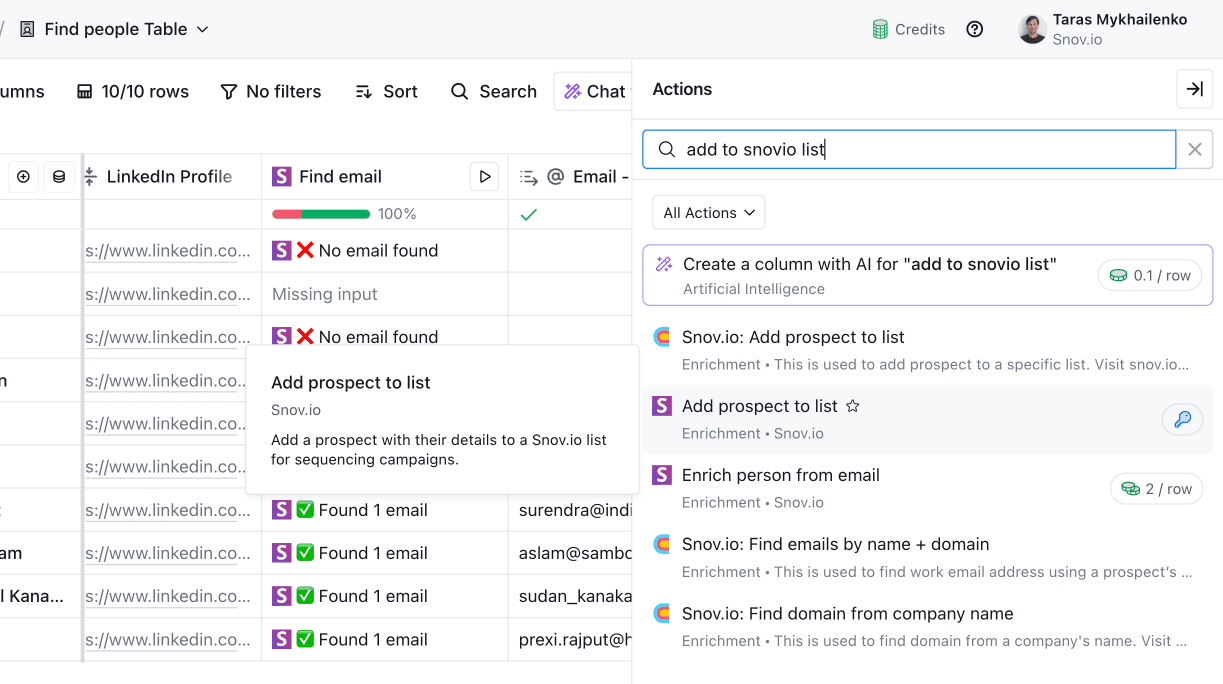The height and width of the screenshot is (684, 1223).
Task: Click the database stack icon in header
Action: click(59, 176)
